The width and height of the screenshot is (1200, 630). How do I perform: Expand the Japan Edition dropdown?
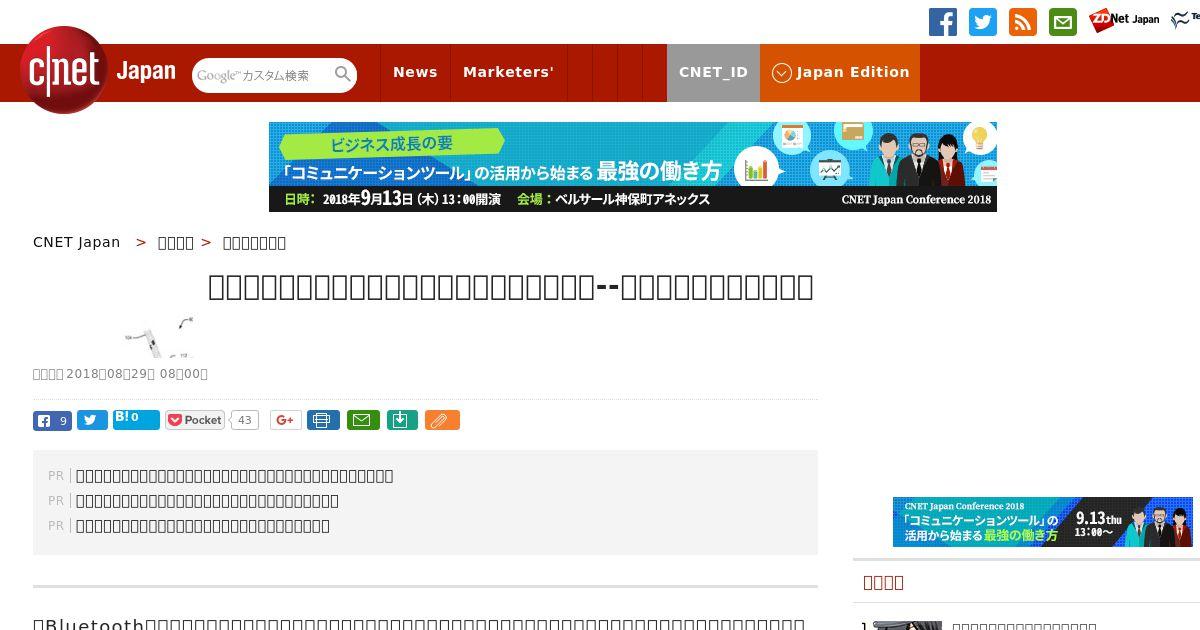point(840,72)
